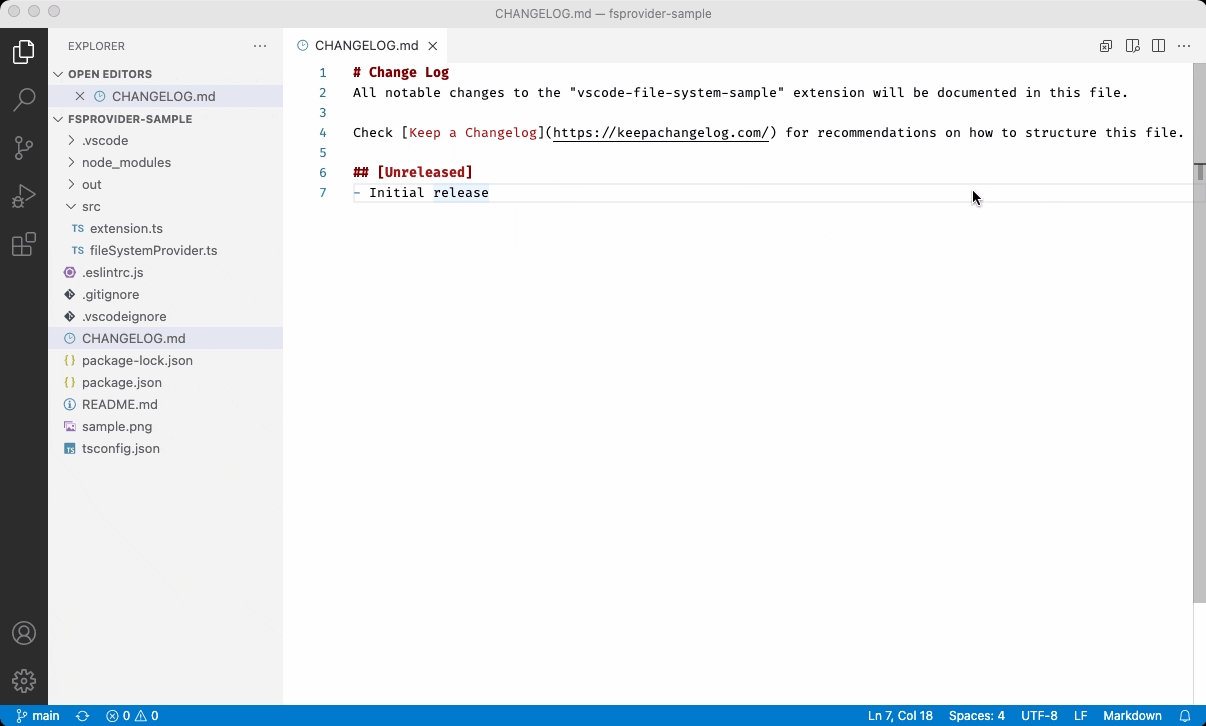The height and width of the screenshot is (726, 1206).
Task: Split the editor using the split icon
Action: pos(1158,46)
